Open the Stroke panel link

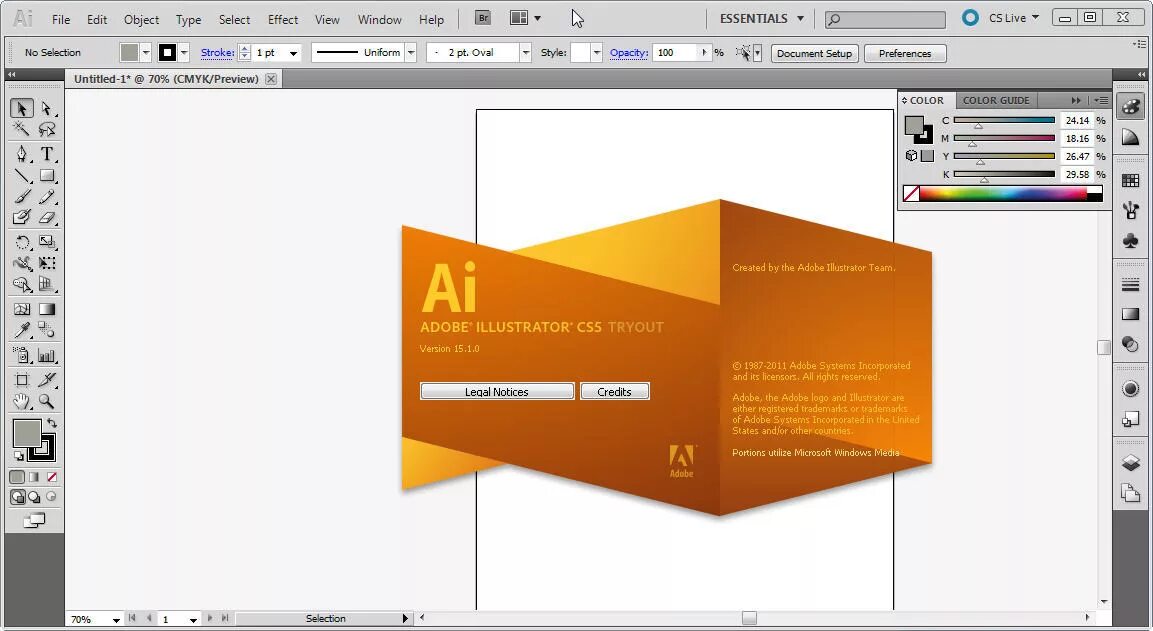(217, 53)
